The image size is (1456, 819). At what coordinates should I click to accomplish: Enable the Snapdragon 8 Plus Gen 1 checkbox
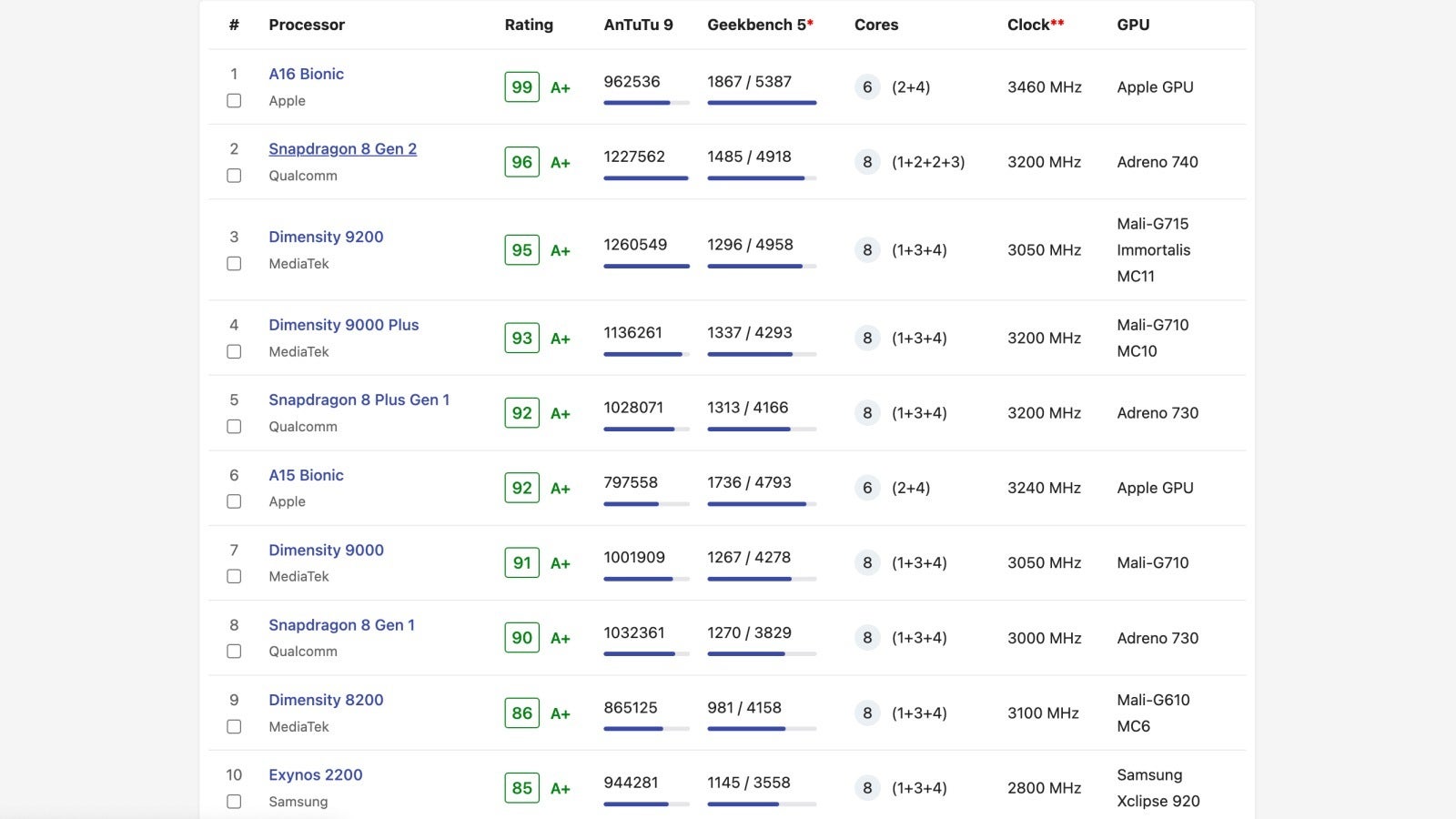[x=234, y=427]
